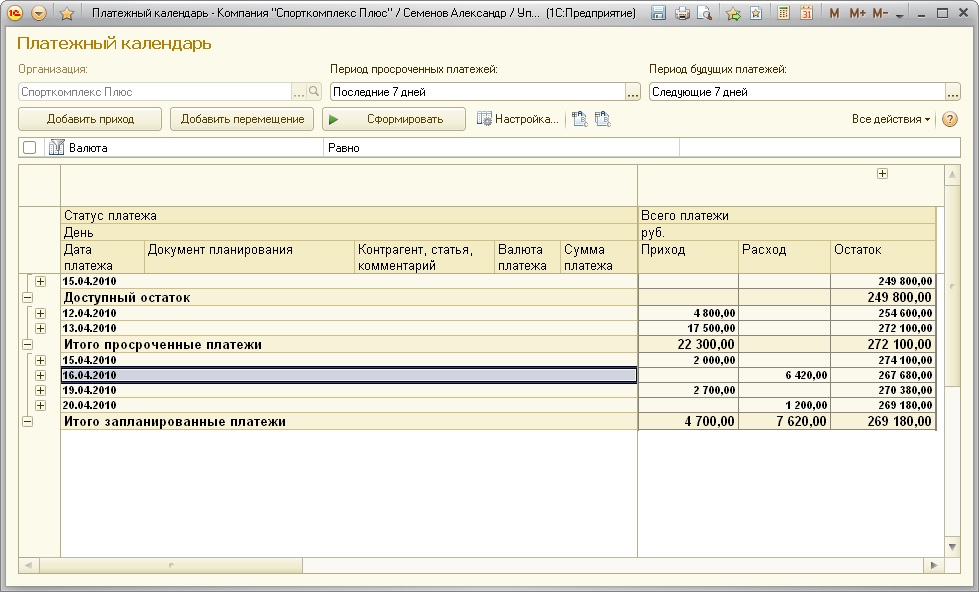The image size is (979, 592).
Task: Open the Все действия menu
Action: coord(890,119)
